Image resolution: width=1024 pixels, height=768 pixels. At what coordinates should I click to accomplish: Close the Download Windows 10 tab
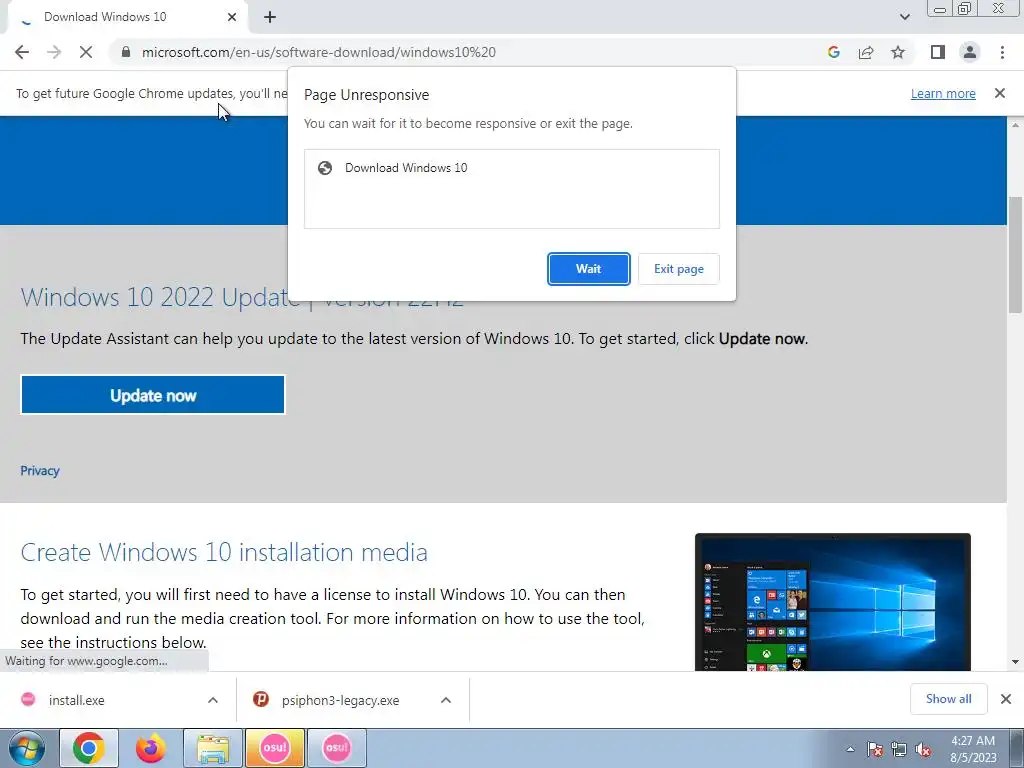(232, 17)
